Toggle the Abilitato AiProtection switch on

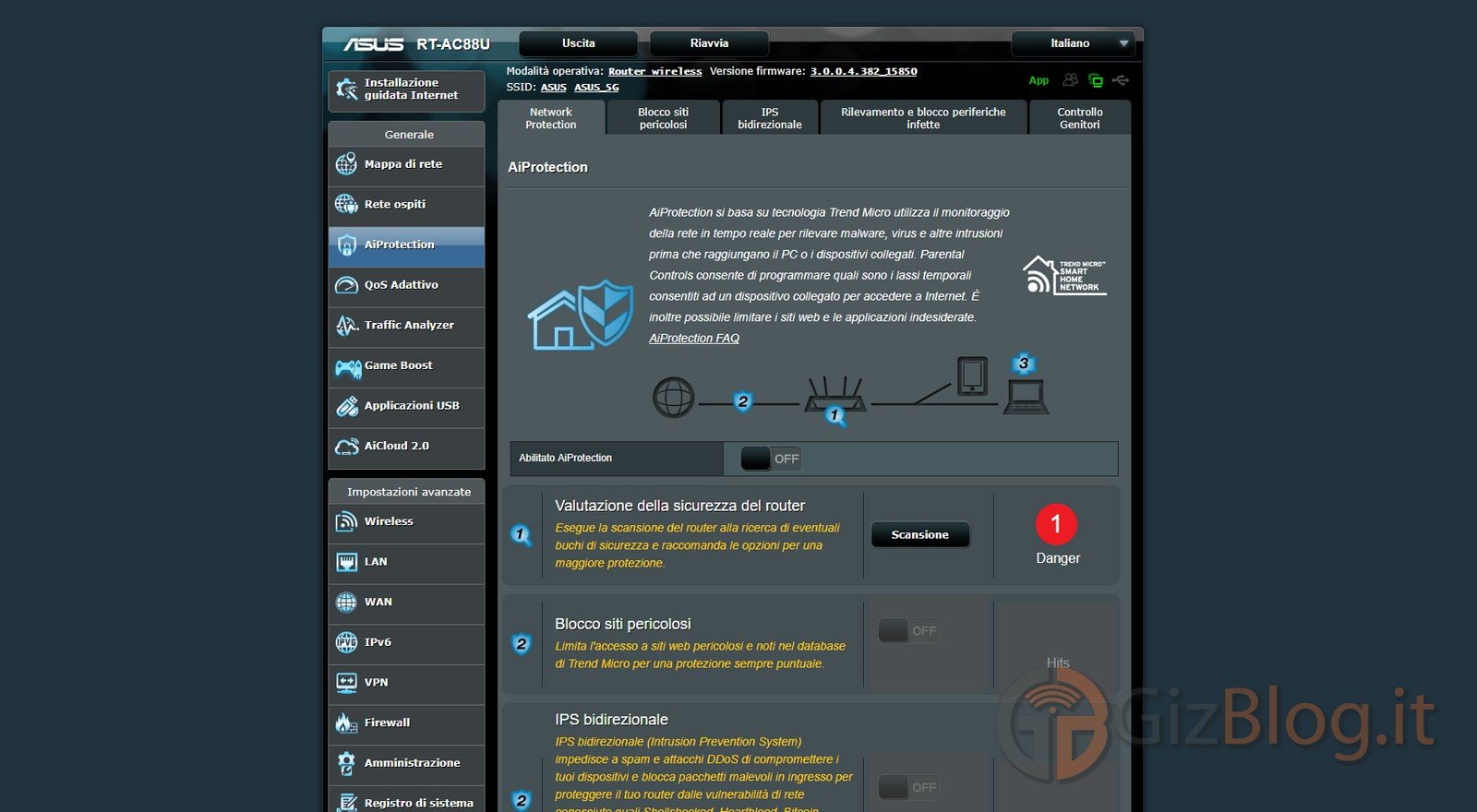click(x=771, y=459)
